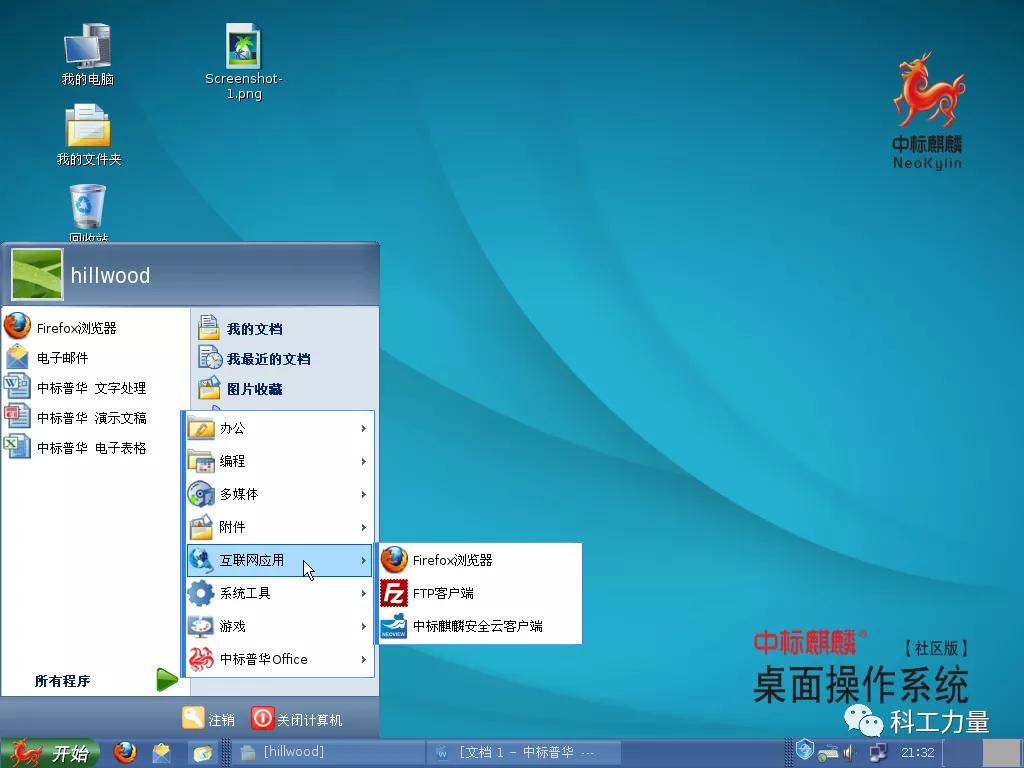Open the FTP客户端 application
1024x768 pixels.
443,593
